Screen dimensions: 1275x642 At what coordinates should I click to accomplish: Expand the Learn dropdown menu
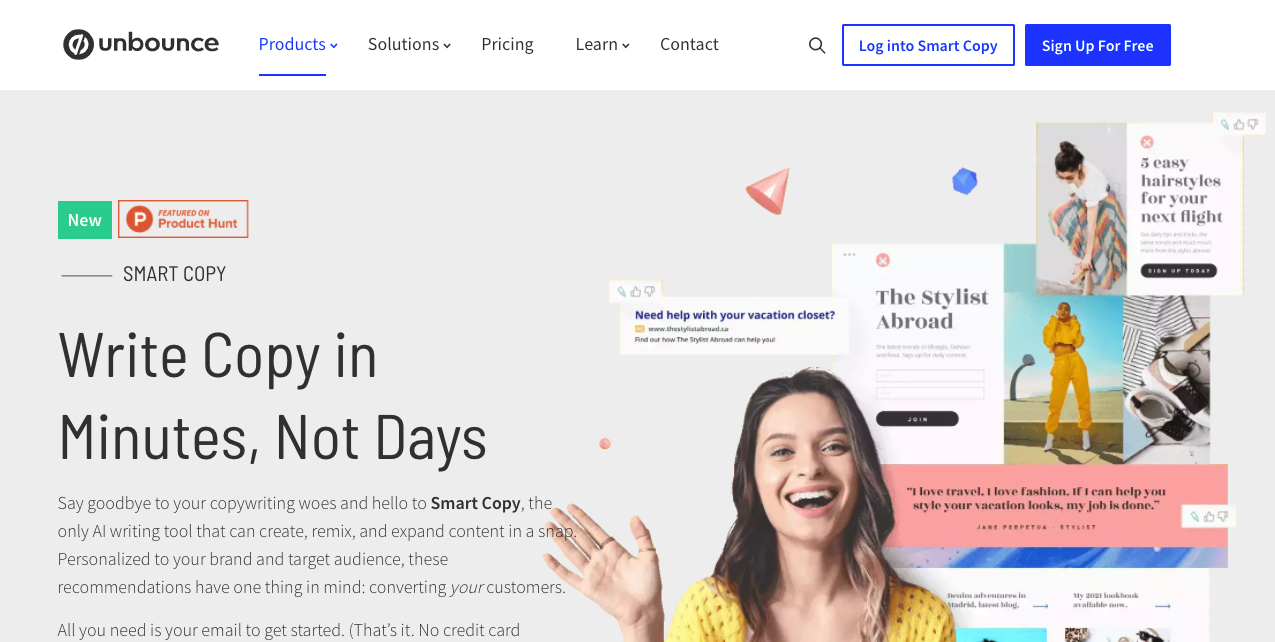(602, 44)
